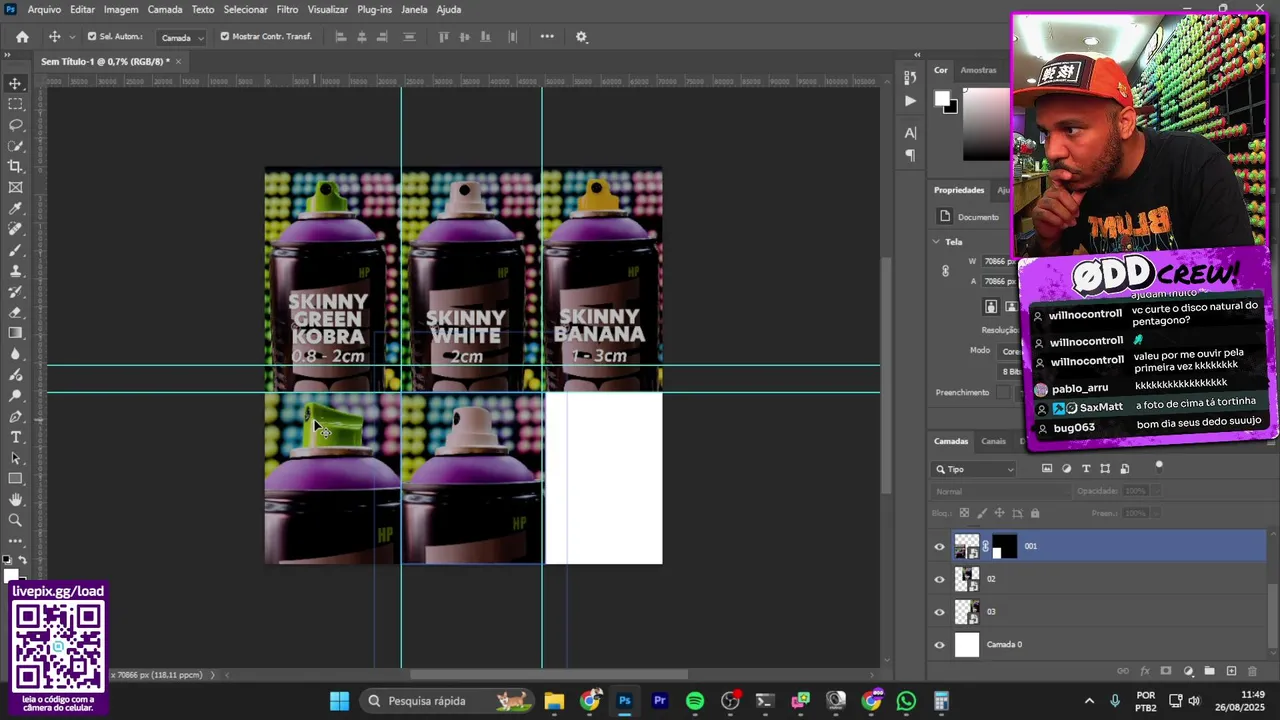
Task: Add layer mask in layers panel
Action: point(1166,671)
